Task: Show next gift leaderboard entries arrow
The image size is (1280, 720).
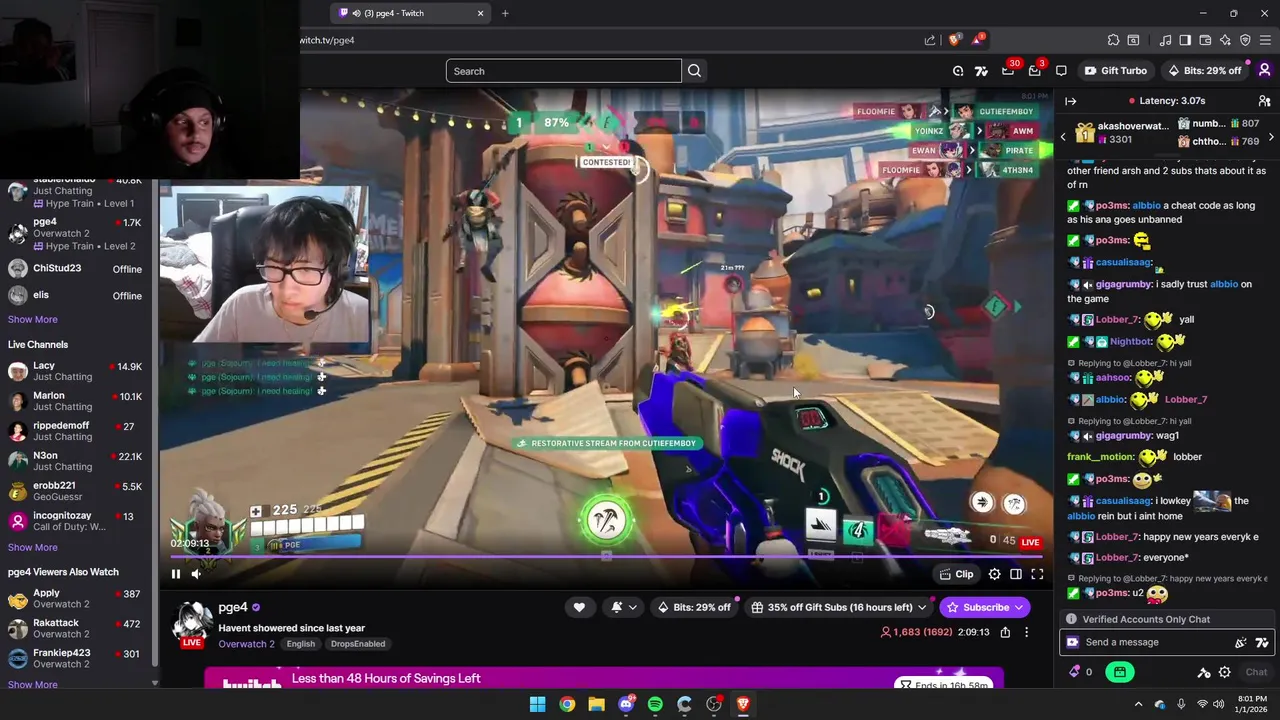Action: (1271, 136)
